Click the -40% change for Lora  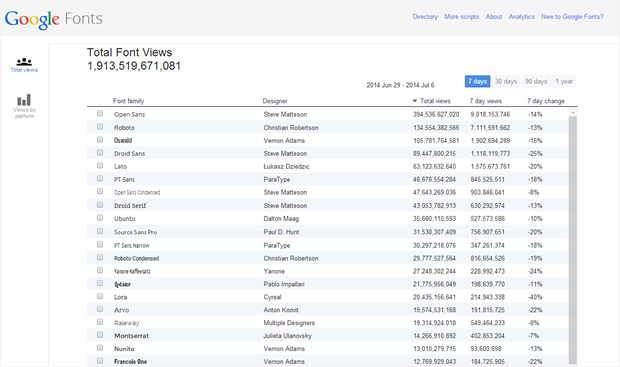tap(535, 297)
